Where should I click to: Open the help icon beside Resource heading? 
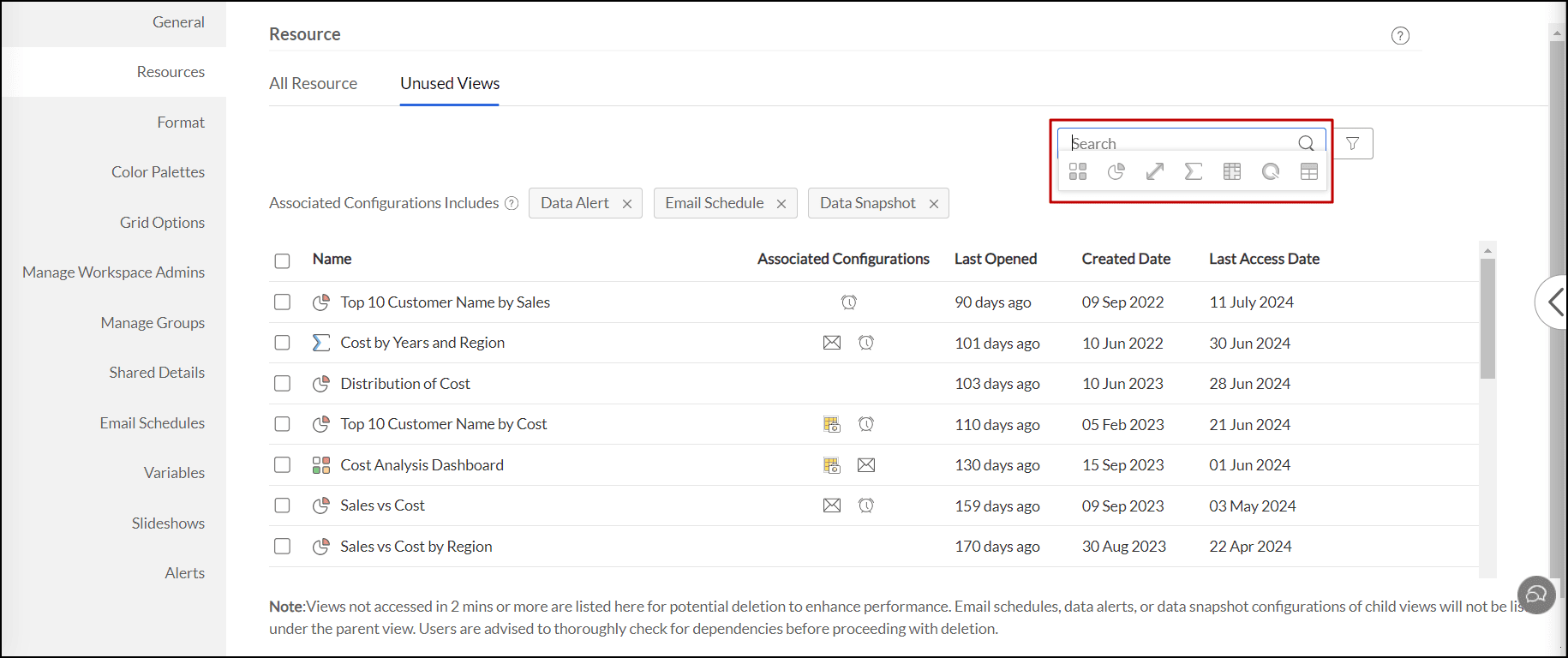(x=1400, y=36)
